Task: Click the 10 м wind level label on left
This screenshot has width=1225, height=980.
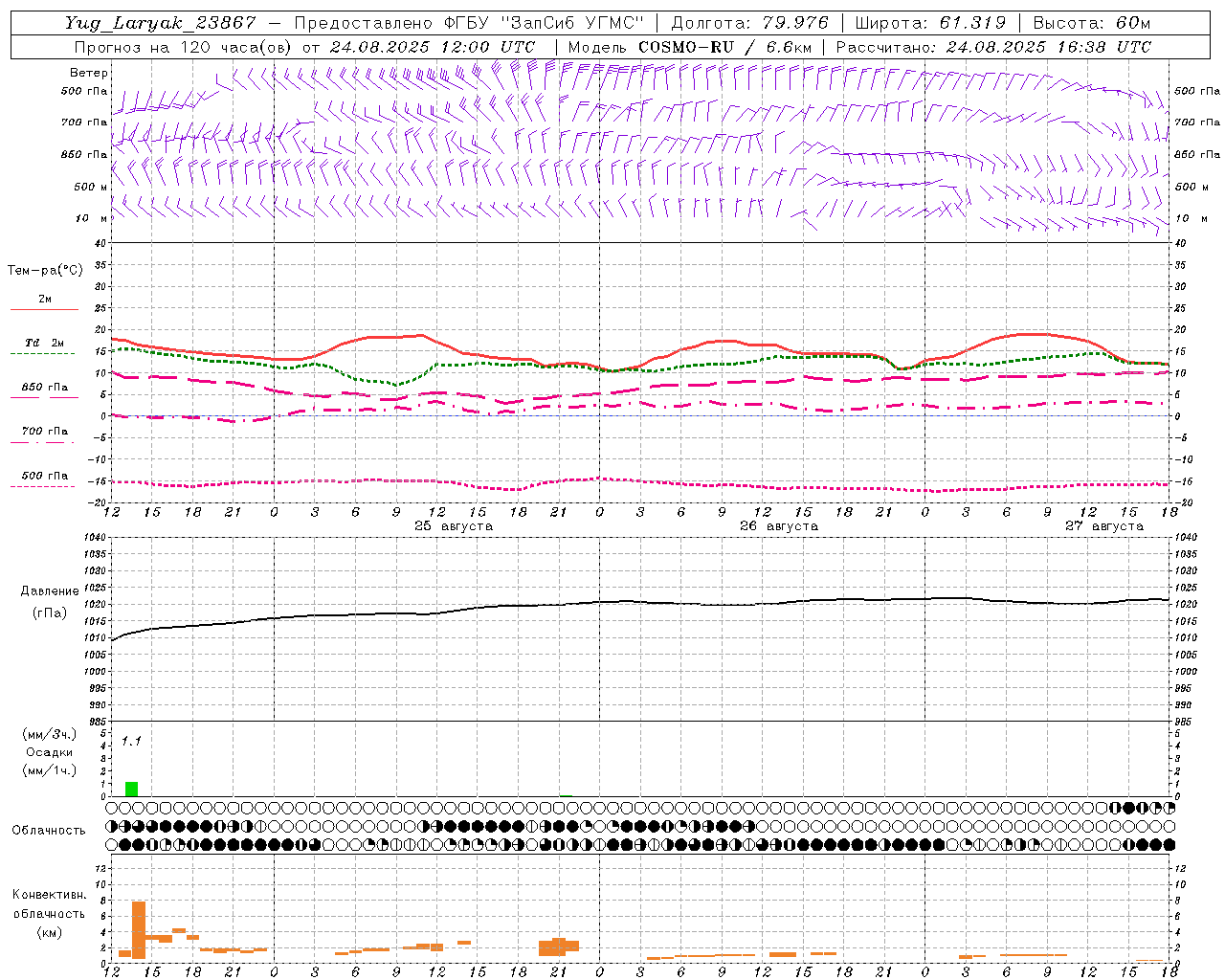Action: [x=92, y=219]
